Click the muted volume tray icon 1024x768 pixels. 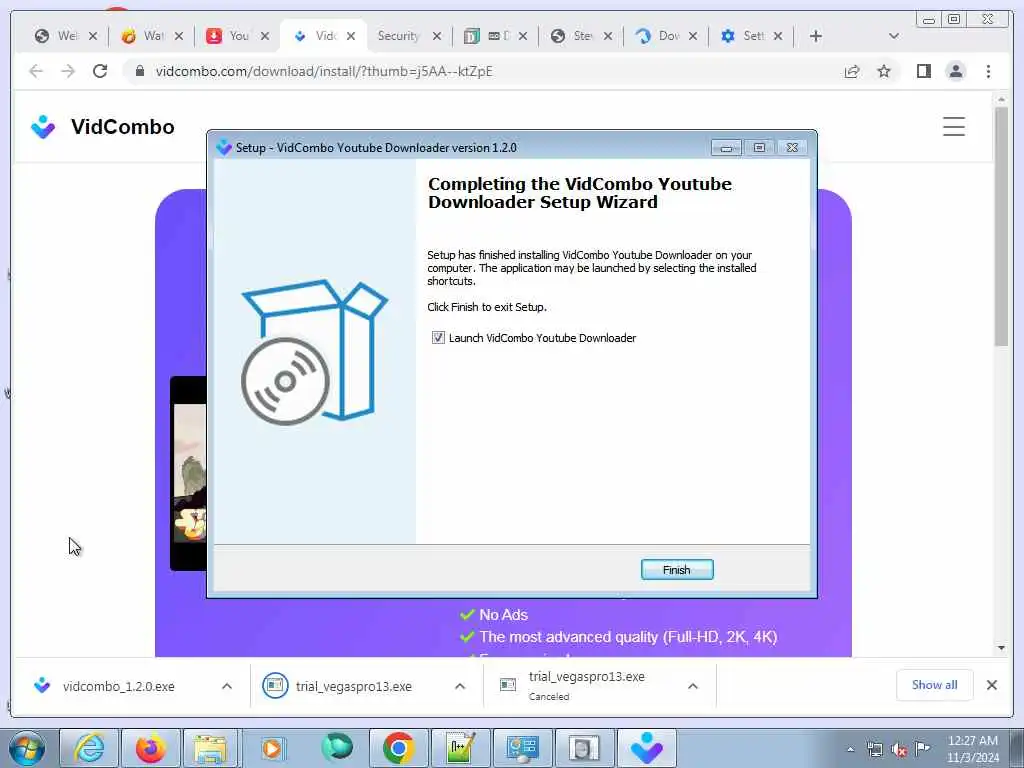[x=899, y=750]
